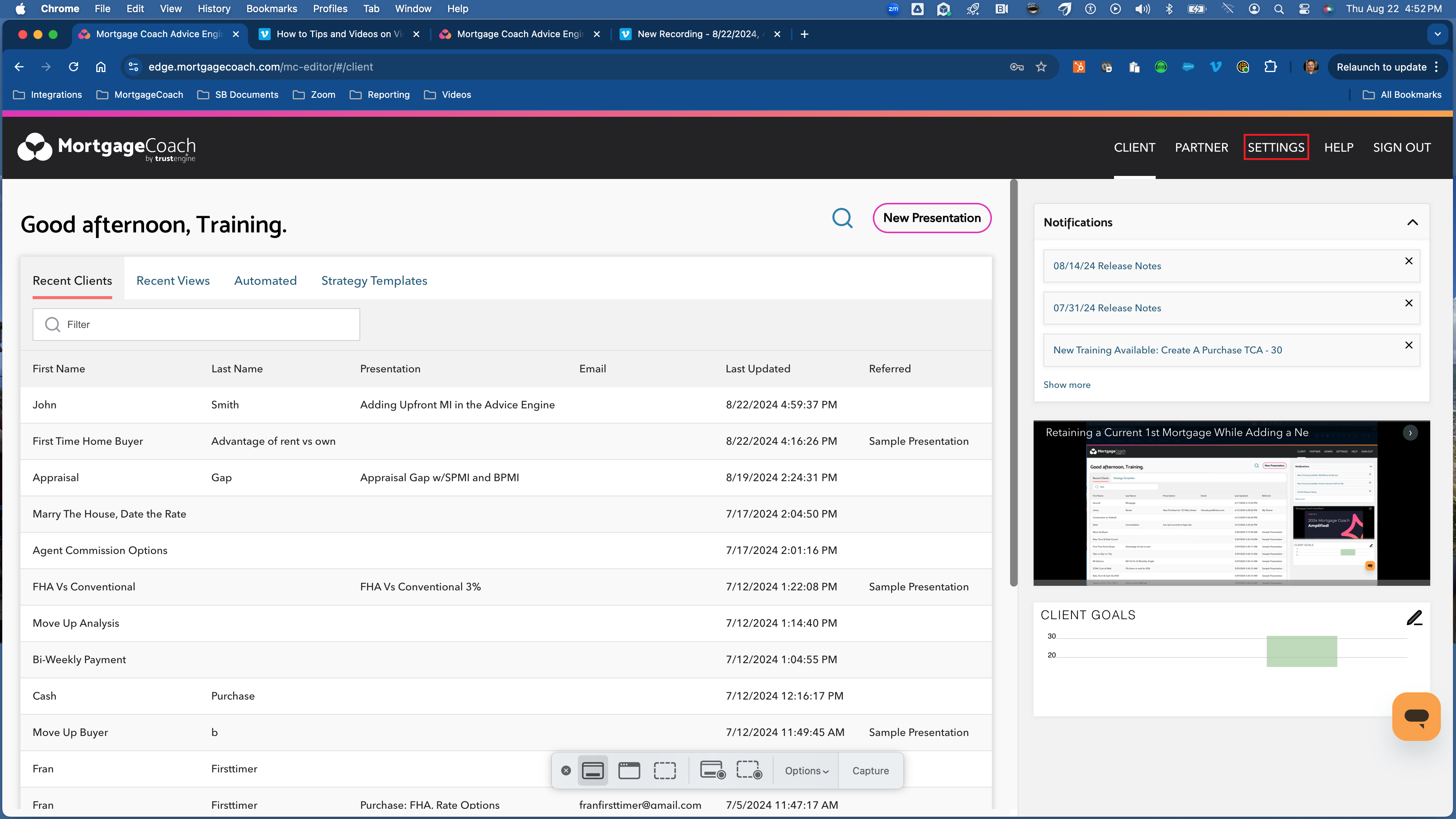
Task: Open the screenshot Options dropdown
Action: coord(806,771)
